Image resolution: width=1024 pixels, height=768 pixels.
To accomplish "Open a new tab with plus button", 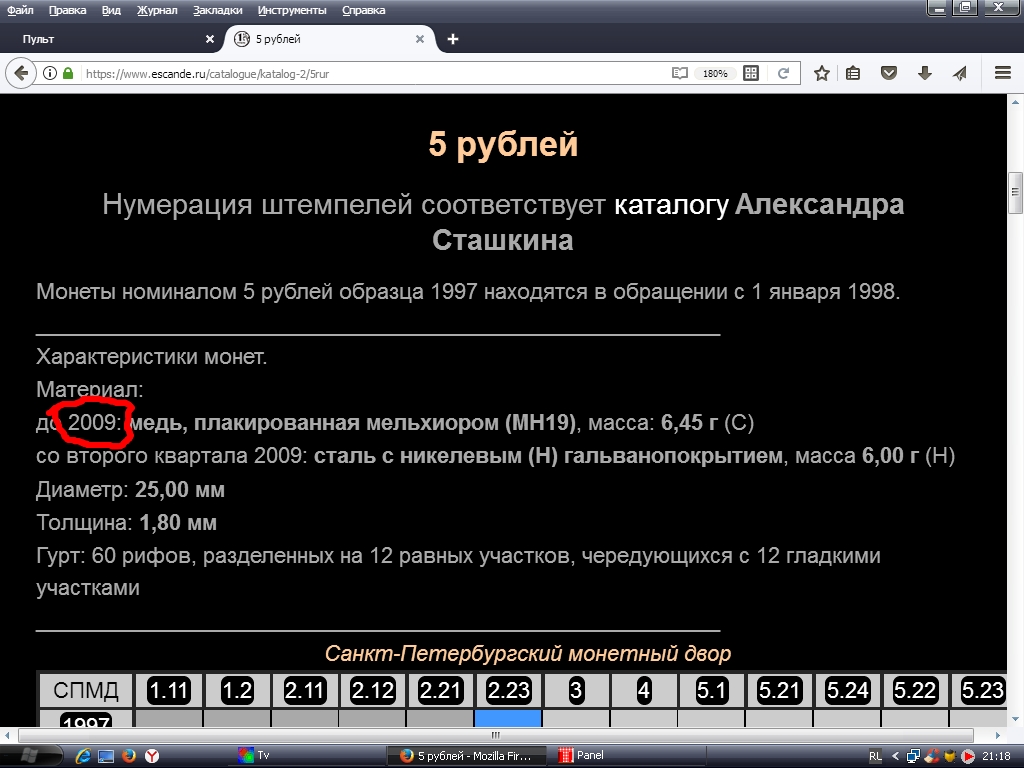I will coord(453,39).
